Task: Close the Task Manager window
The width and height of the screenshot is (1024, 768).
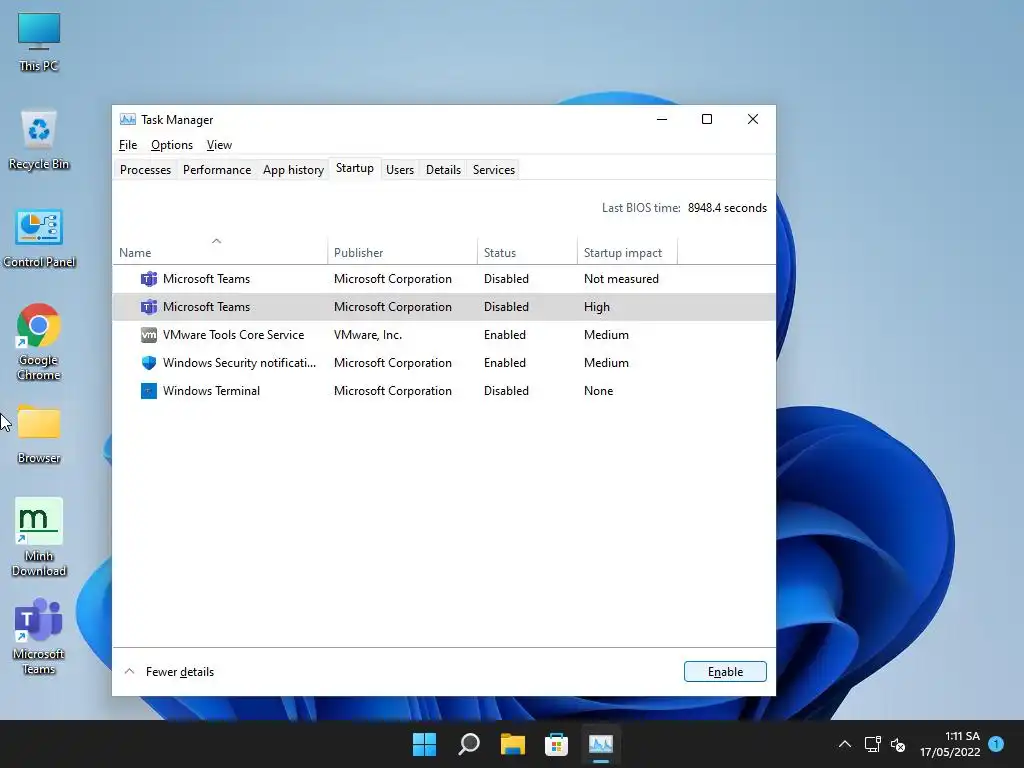Action: coord(752,119)
